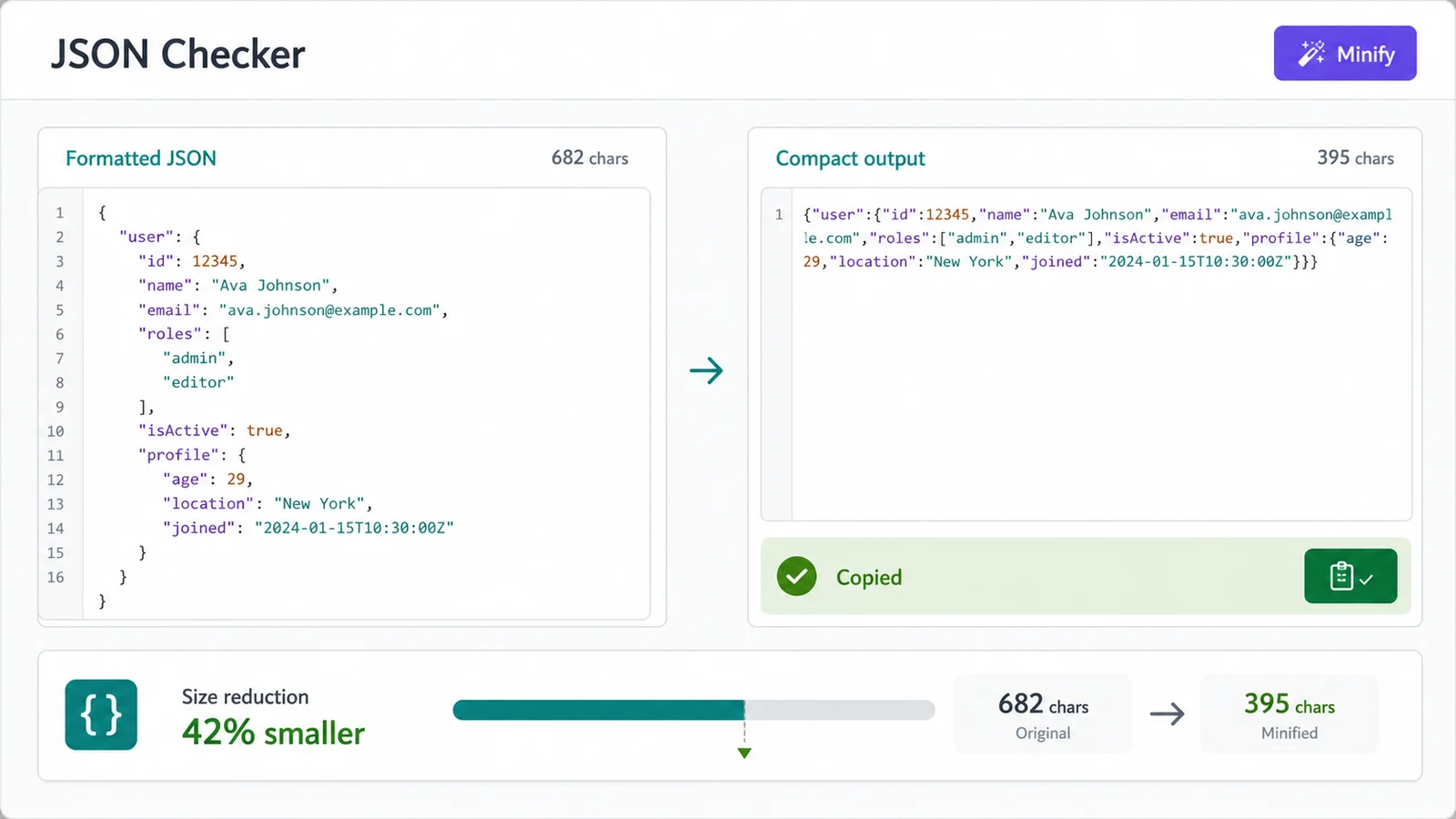The height and width of the screenshot is (819, 1456).
Task: Click the 682 chars Original stat card
Action: [1043, 714]
